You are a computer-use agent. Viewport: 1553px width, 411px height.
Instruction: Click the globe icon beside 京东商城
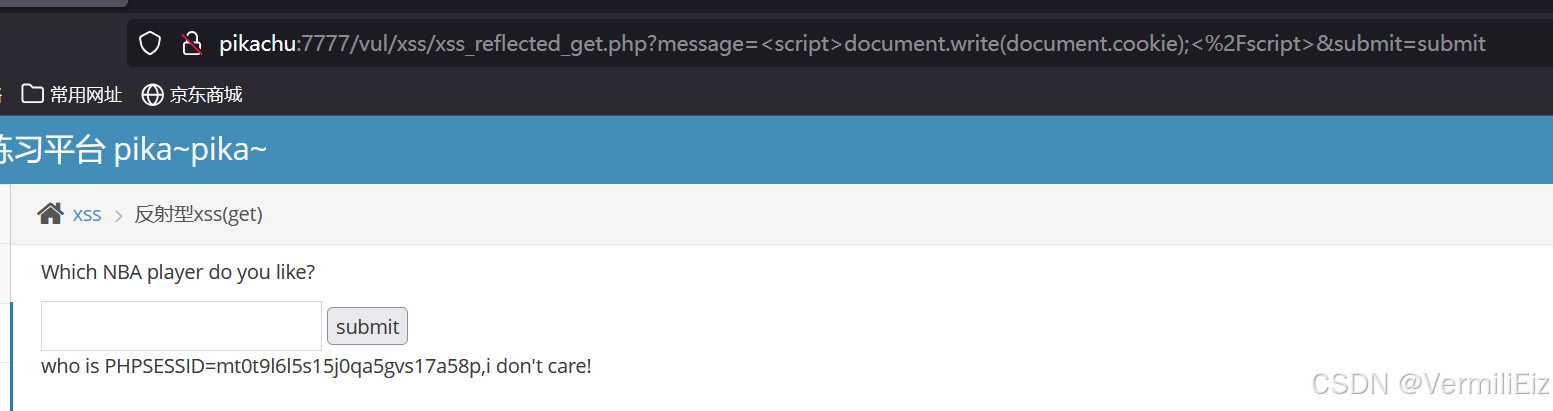(x=153, y=95)
